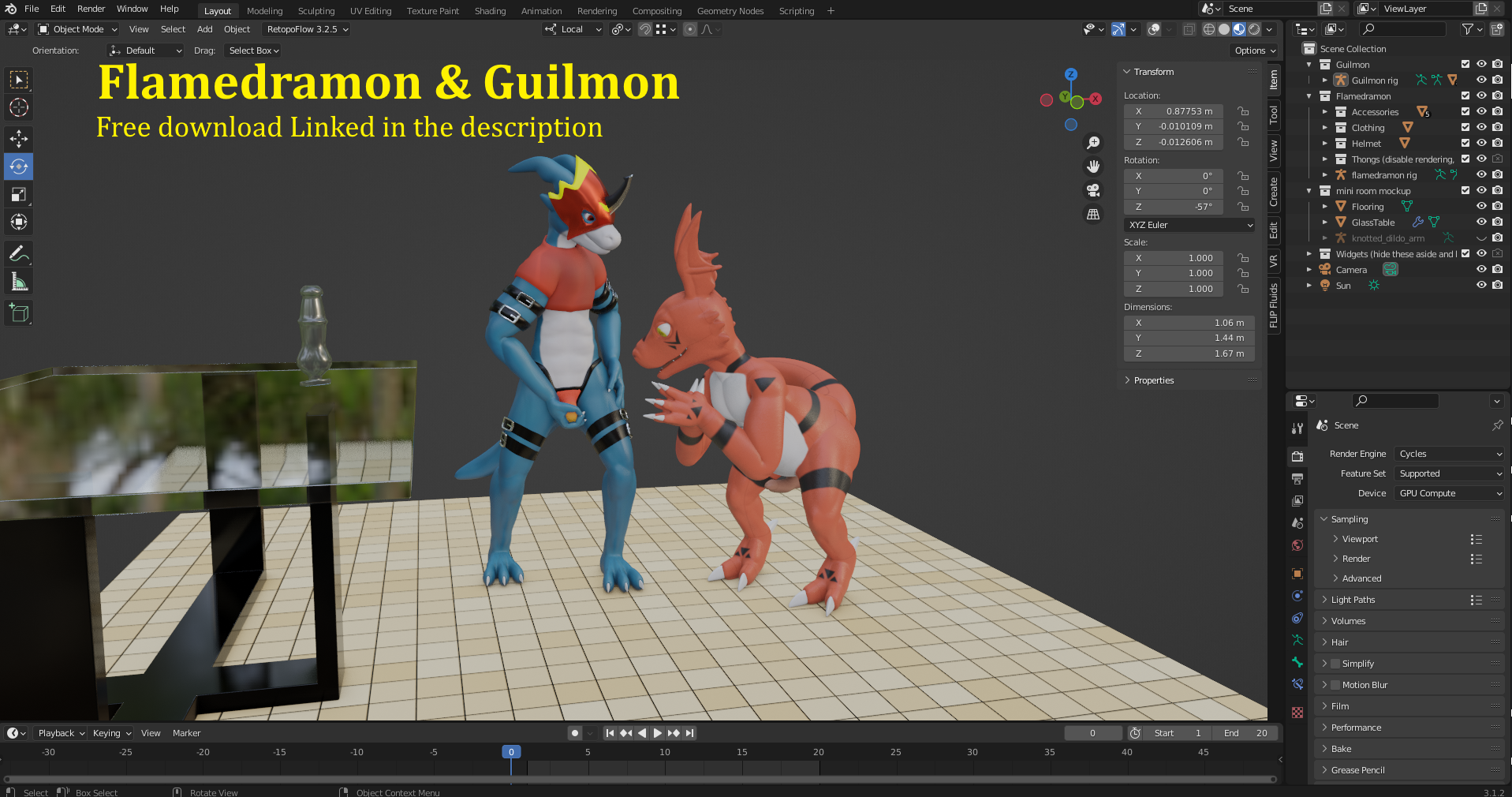Screen dimensions: 1512x797
Task: Open the Object Mode dropdown
Action: [x=77, y=29]
